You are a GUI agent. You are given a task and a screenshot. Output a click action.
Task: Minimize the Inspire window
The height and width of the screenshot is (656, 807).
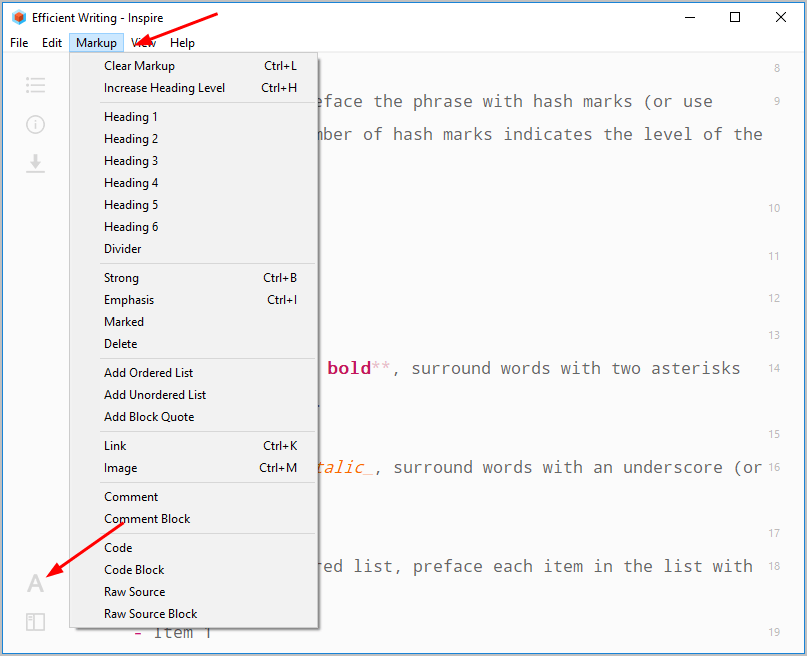tap(690, 17)
